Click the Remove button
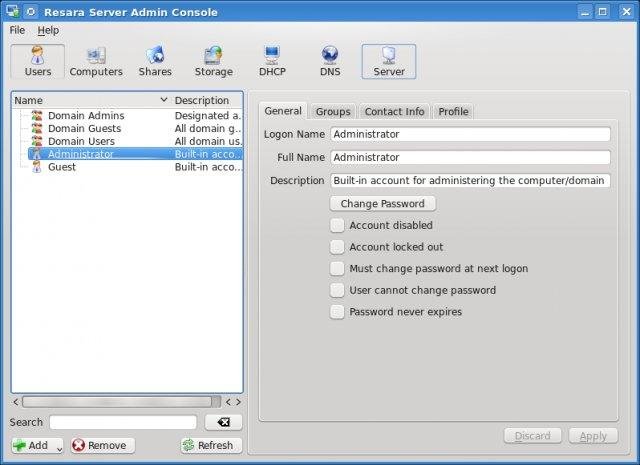 (102, 445)
